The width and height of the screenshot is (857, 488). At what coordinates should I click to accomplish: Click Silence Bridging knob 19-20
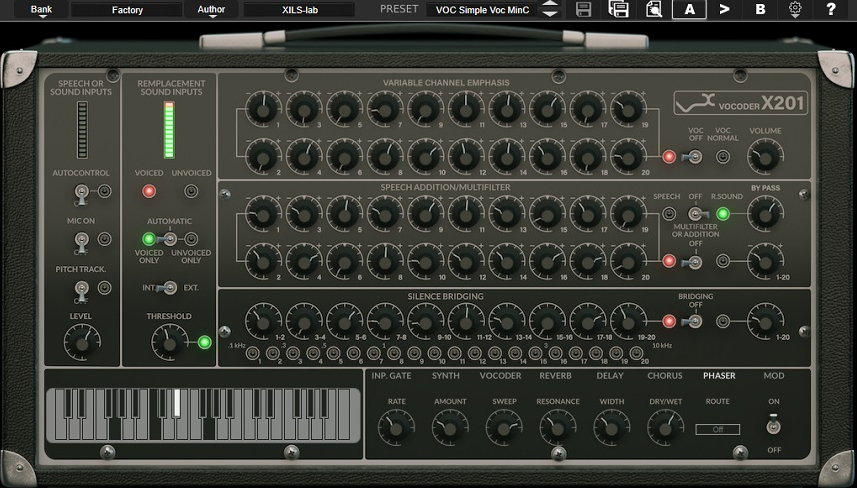pos(629,322)
